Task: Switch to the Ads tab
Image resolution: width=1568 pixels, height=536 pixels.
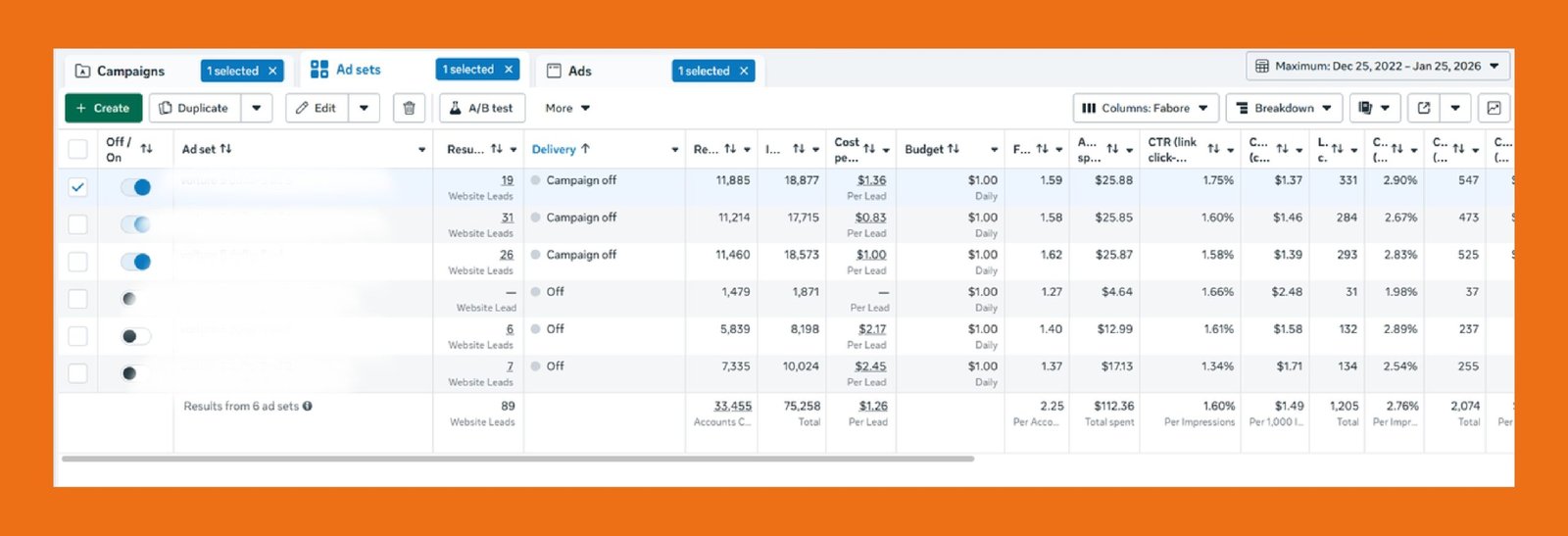Action: pyautogui.click(x=579, y=71)
